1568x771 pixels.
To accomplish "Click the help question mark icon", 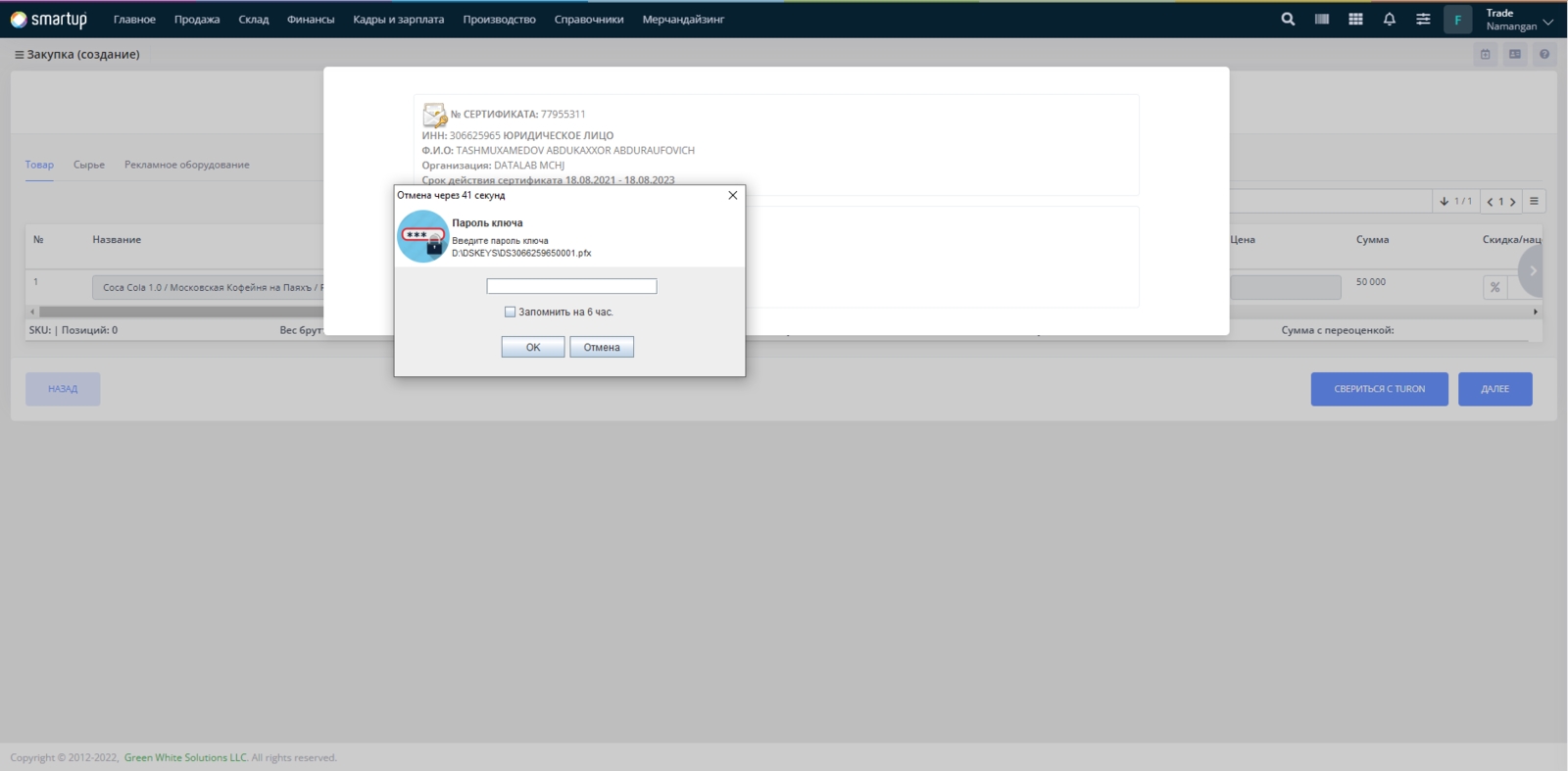I will 1544,55.
